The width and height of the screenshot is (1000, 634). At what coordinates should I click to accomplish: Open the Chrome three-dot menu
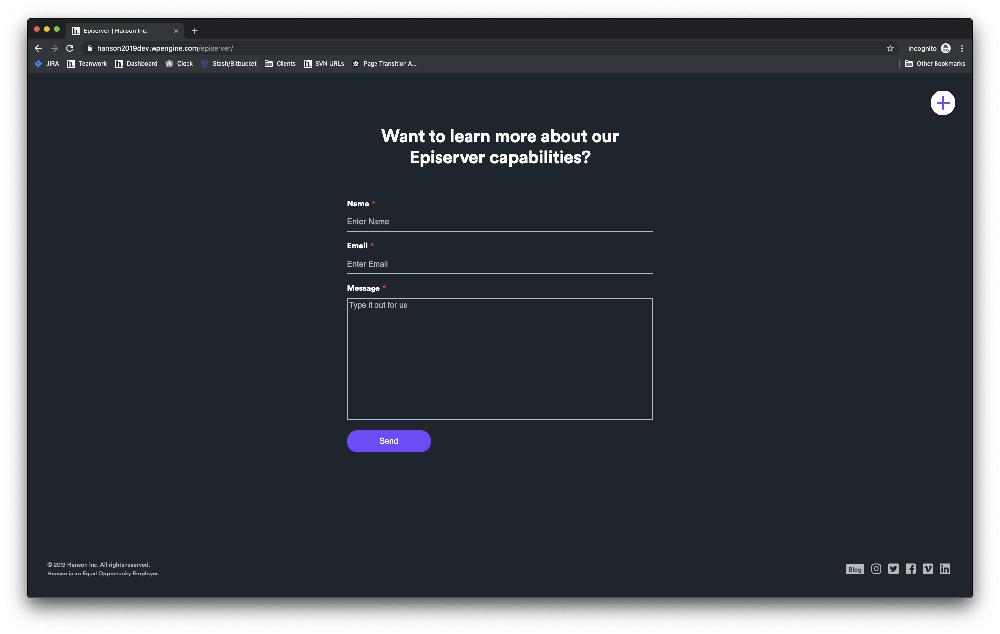coord(962,48)
